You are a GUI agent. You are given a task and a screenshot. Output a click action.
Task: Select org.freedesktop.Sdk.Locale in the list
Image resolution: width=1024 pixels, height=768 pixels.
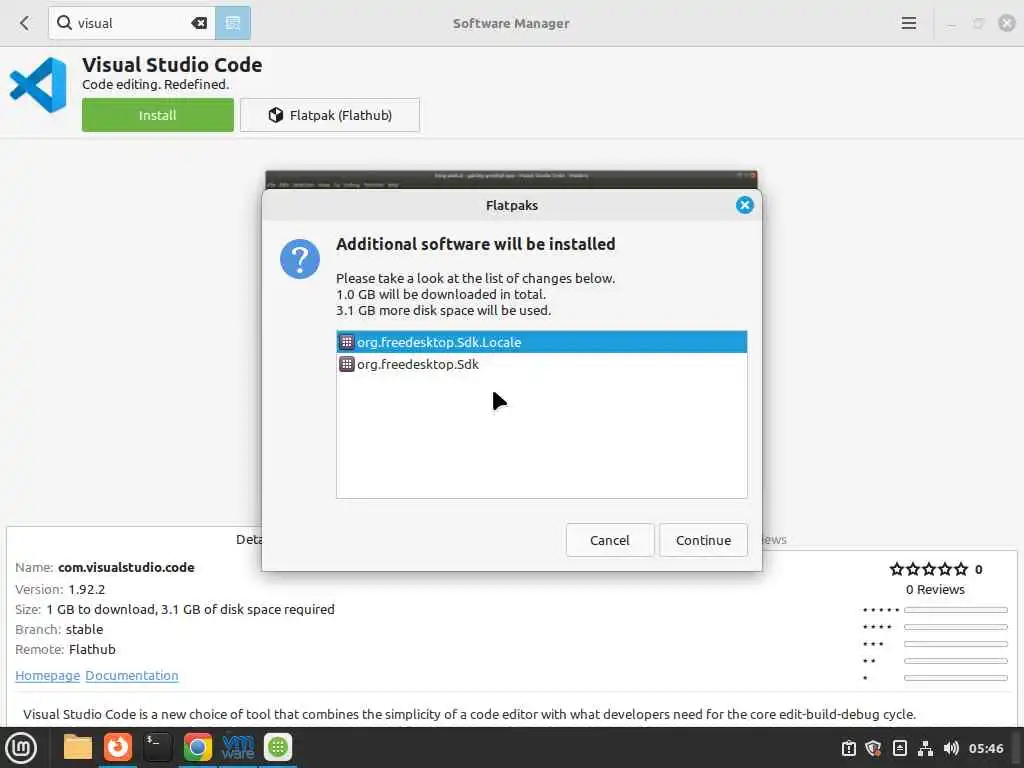(541, 342)
